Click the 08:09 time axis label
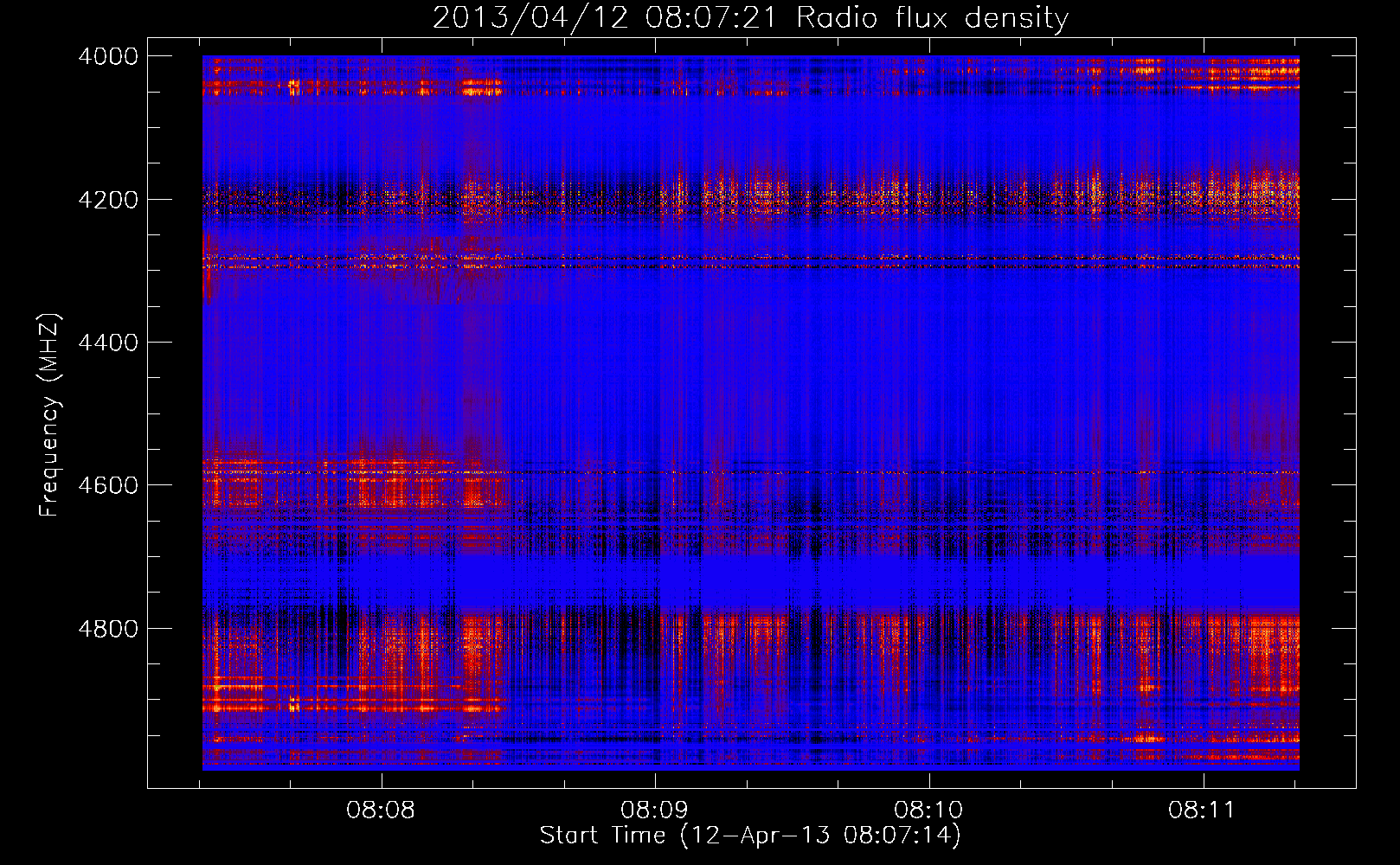 (655, 811)
